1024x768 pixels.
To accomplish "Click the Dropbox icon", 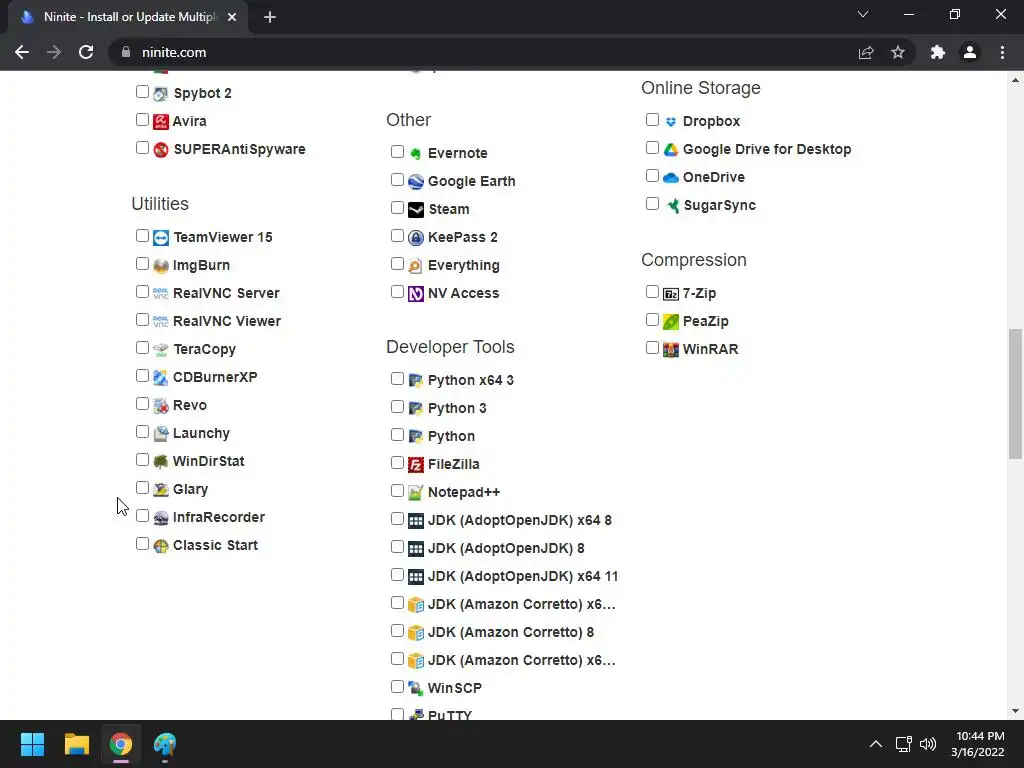I will [x=671, y=121].
